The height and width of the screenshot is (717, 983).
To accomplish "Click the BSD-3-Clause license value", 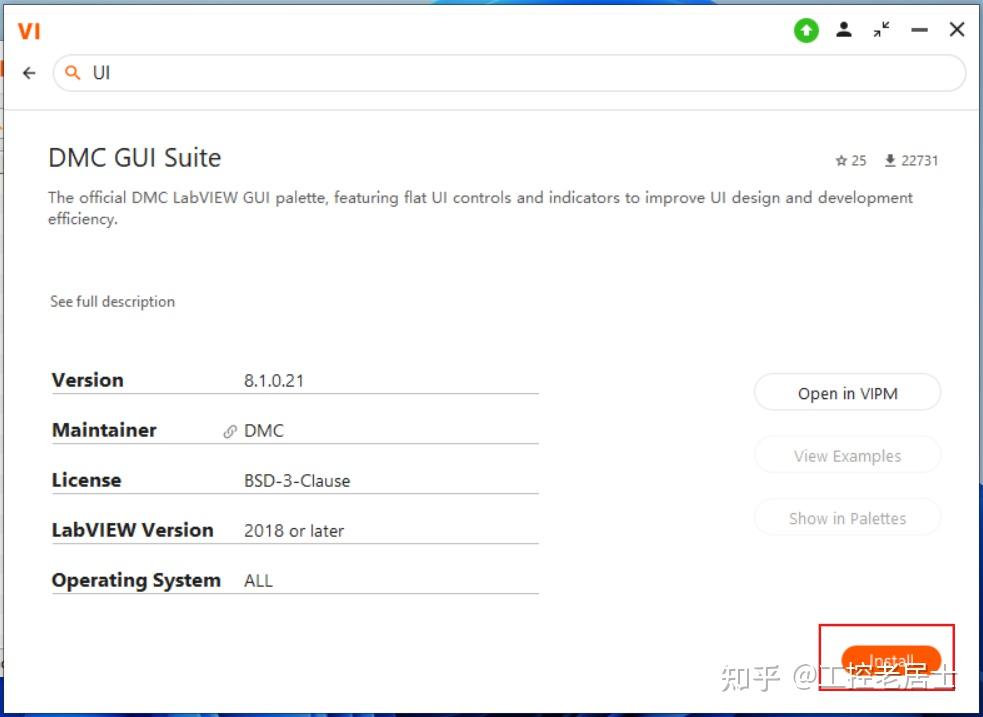I will click(297, 481).
